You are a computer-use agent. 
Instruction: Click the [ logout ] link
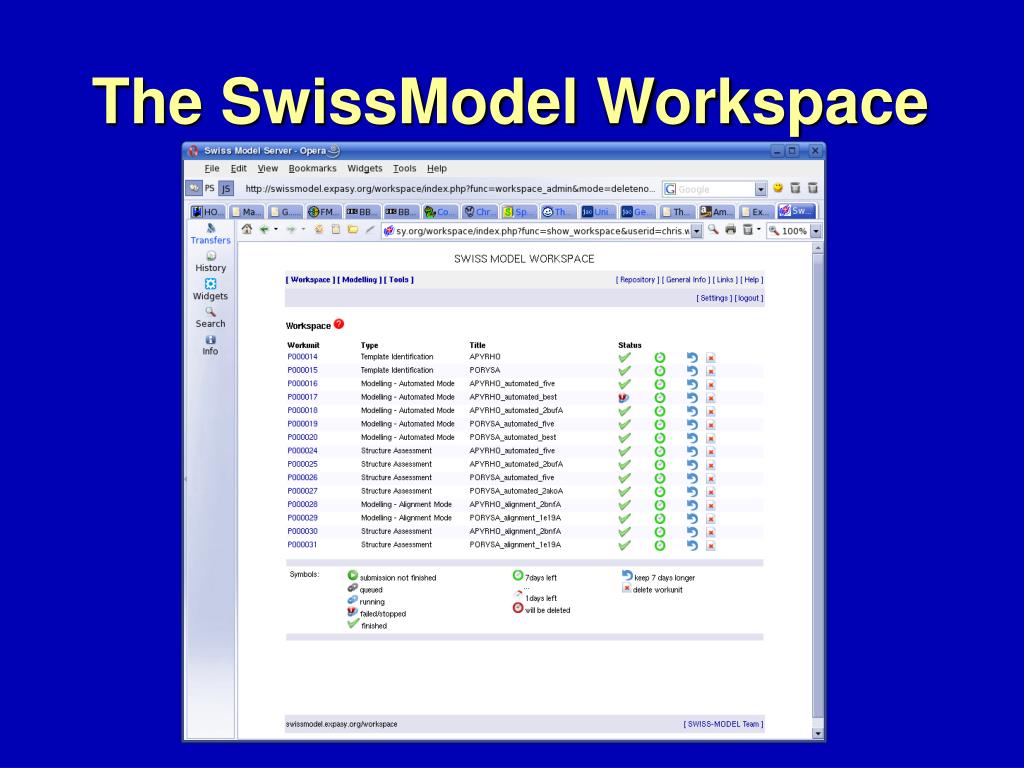(x=748, y=298)
